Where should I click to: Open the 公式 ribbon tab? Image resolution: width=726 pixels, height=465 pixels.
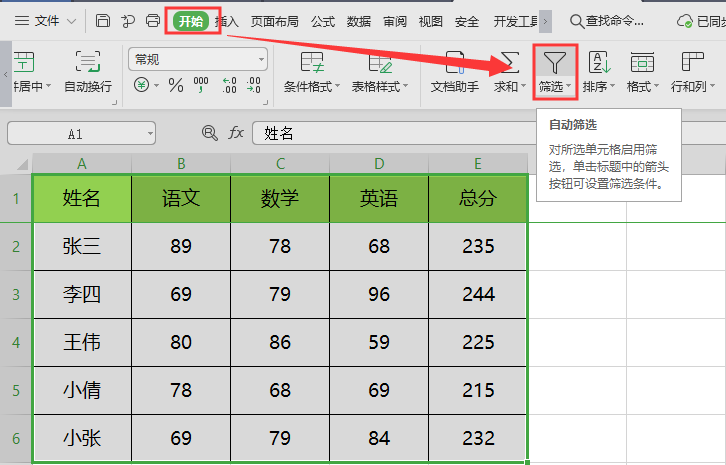point(323,21)
